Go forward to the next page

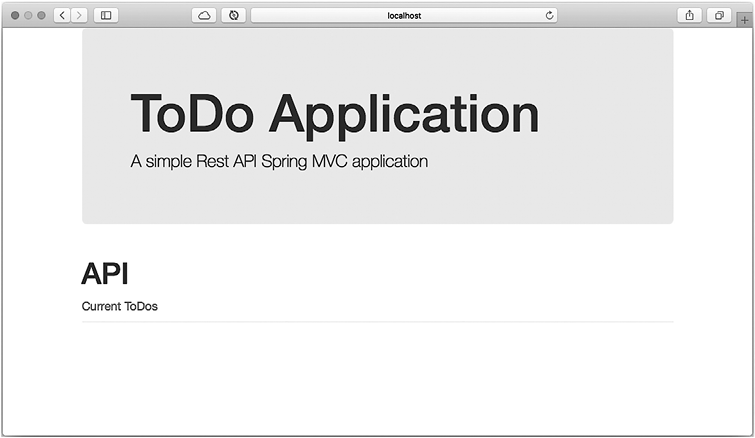click(78, 15)
